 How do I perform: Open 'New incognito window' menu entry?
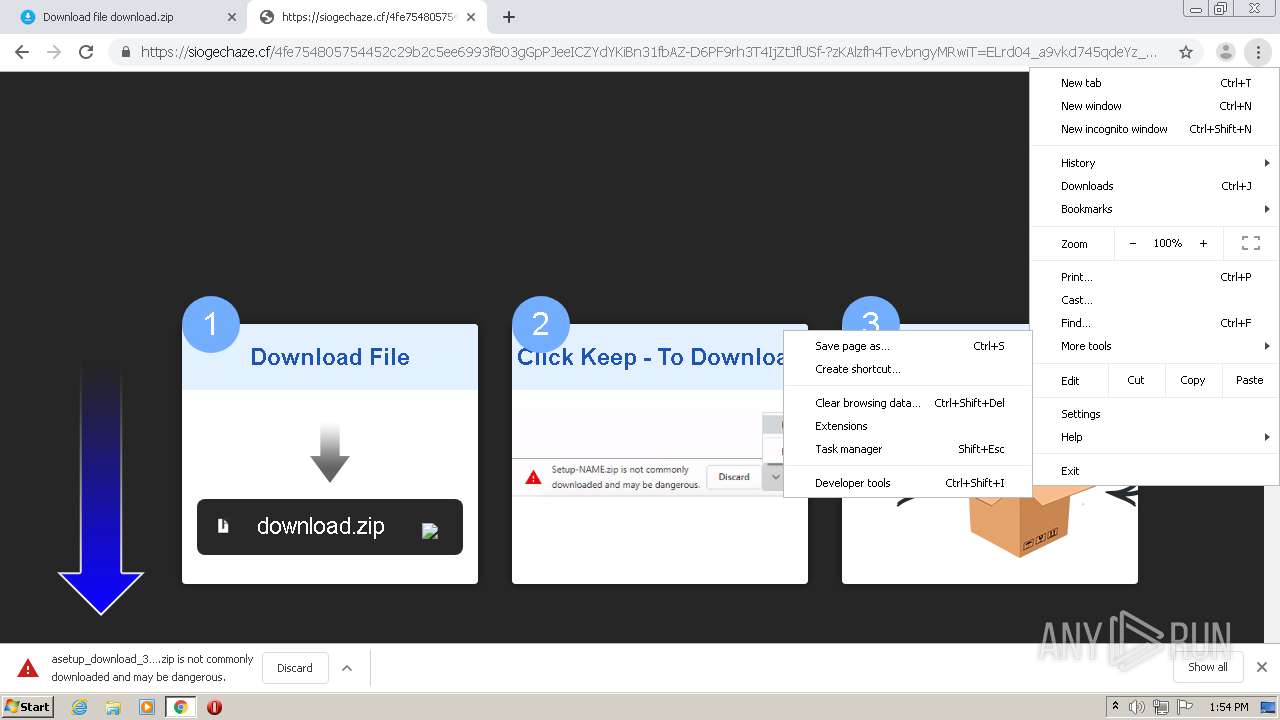tap(1154, 129)
